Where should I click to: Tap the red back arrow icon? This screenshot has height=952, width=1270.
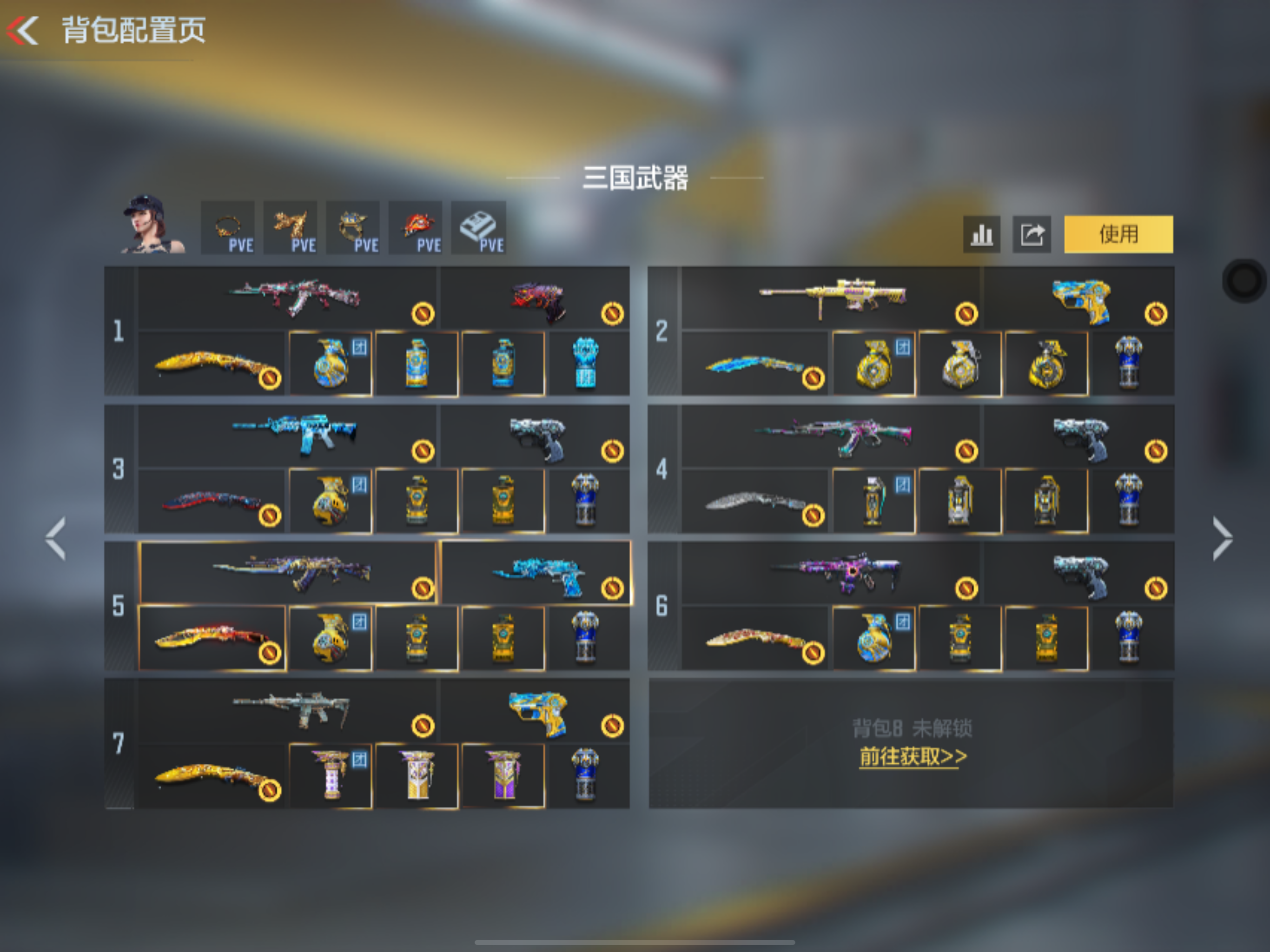point(22,30)
